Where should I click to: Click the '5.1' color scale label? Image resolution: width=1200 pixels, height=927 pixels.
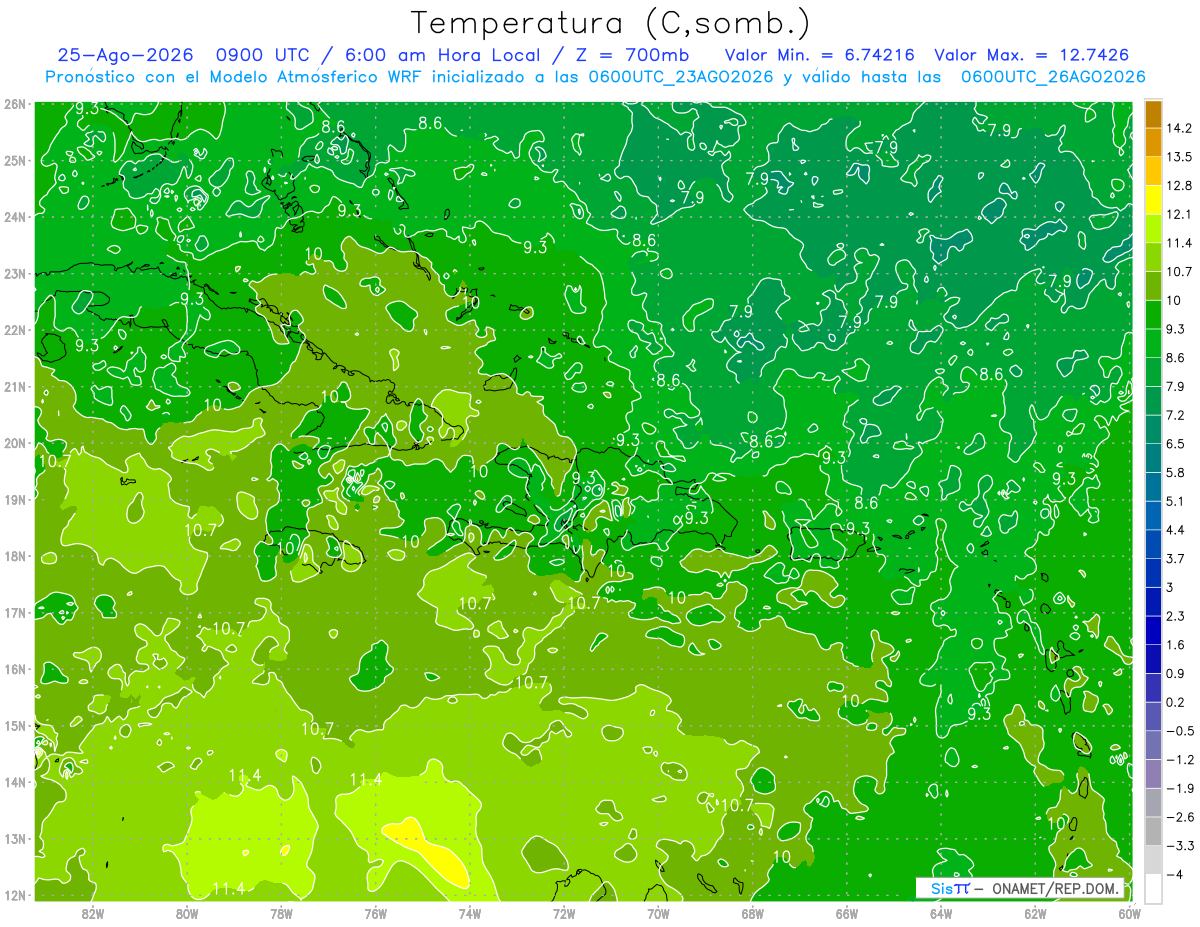[x=1175, y=501]
